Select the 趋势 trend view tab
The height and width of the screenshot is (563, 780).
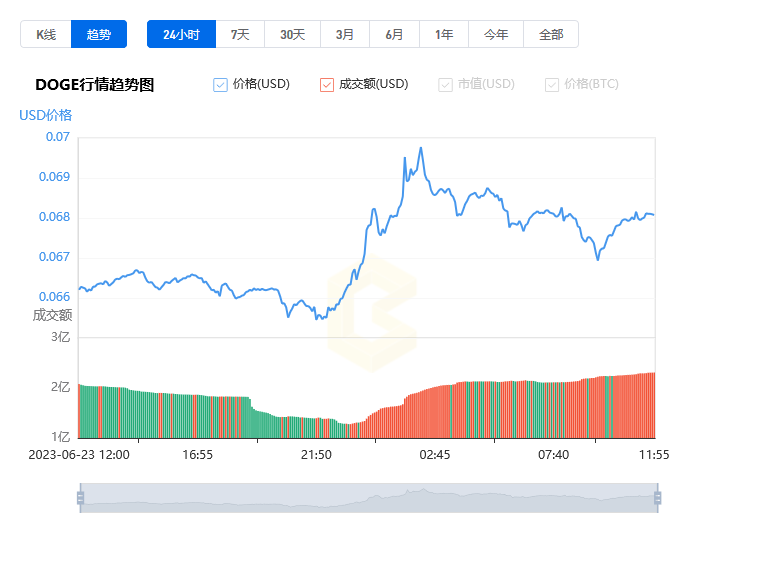click(x=99, y=34)
